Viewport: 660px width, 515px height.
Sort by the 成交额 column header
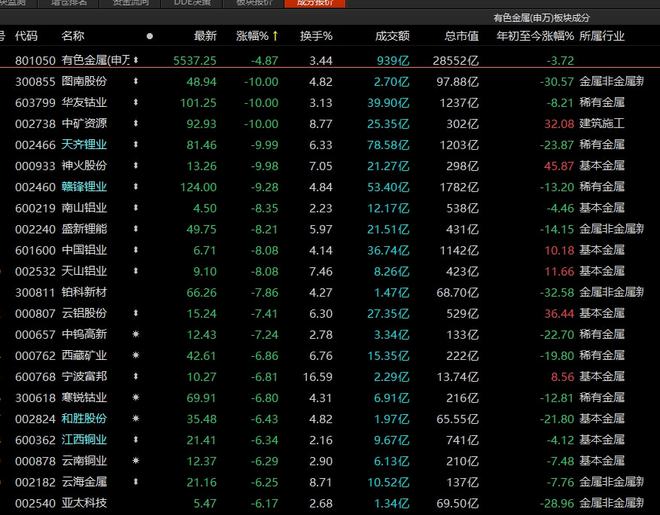[392, 36]
